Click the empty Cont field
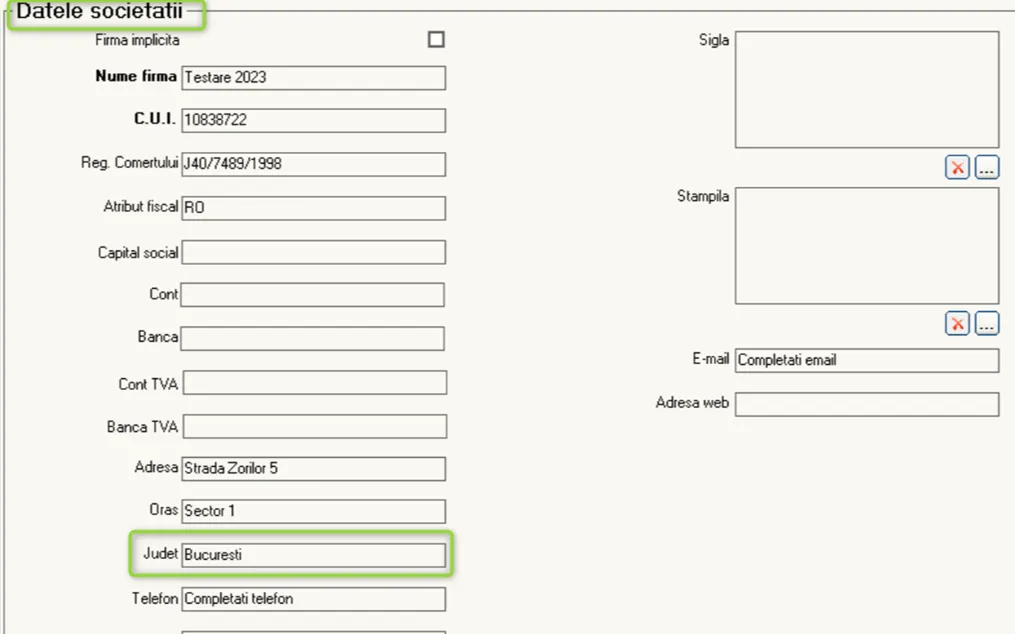Viewport: 1015px width, 634px height. click(x=313, y=295)
